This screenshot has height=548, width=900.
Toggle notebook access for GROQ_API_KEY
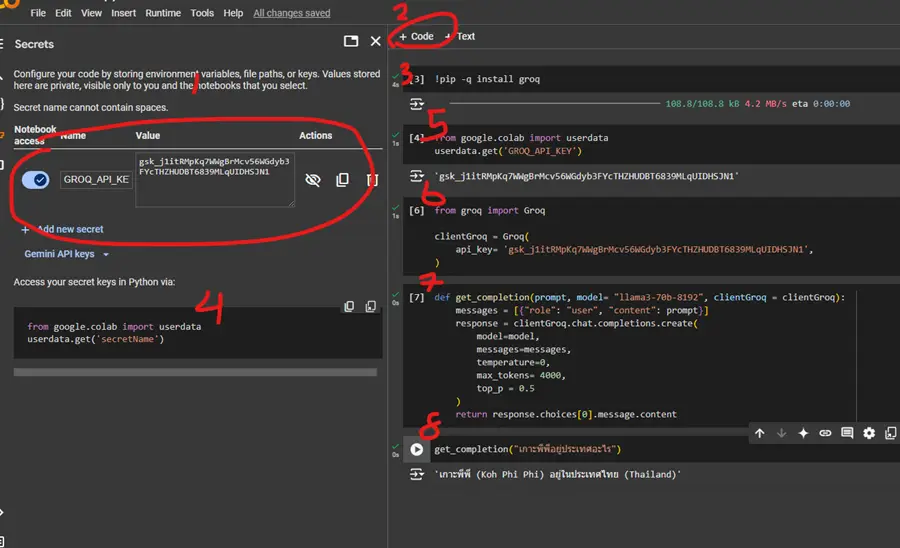click(x=35, y=180)
